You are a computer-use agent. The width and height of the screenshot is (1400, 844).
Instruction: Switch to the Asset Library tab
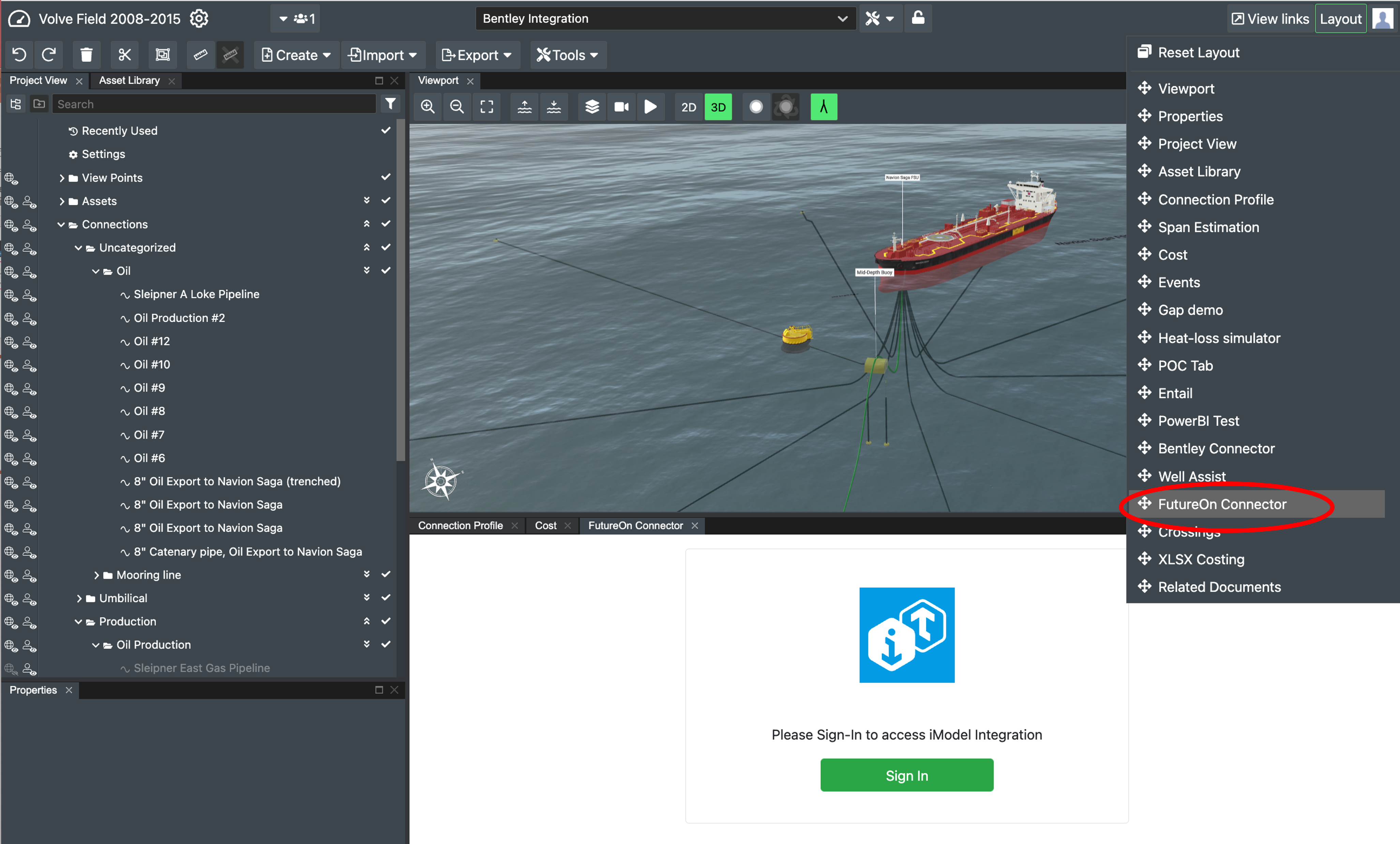click(130, 81)
